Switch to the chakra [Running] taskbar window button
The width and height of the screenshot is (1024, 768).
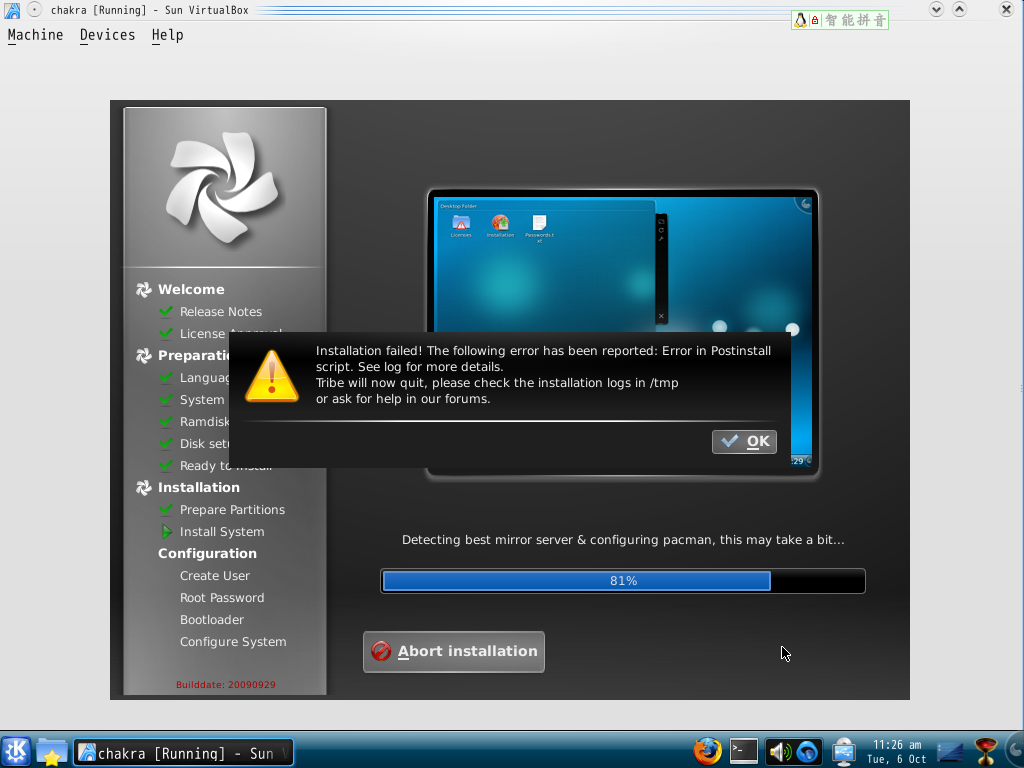(184, 753)
